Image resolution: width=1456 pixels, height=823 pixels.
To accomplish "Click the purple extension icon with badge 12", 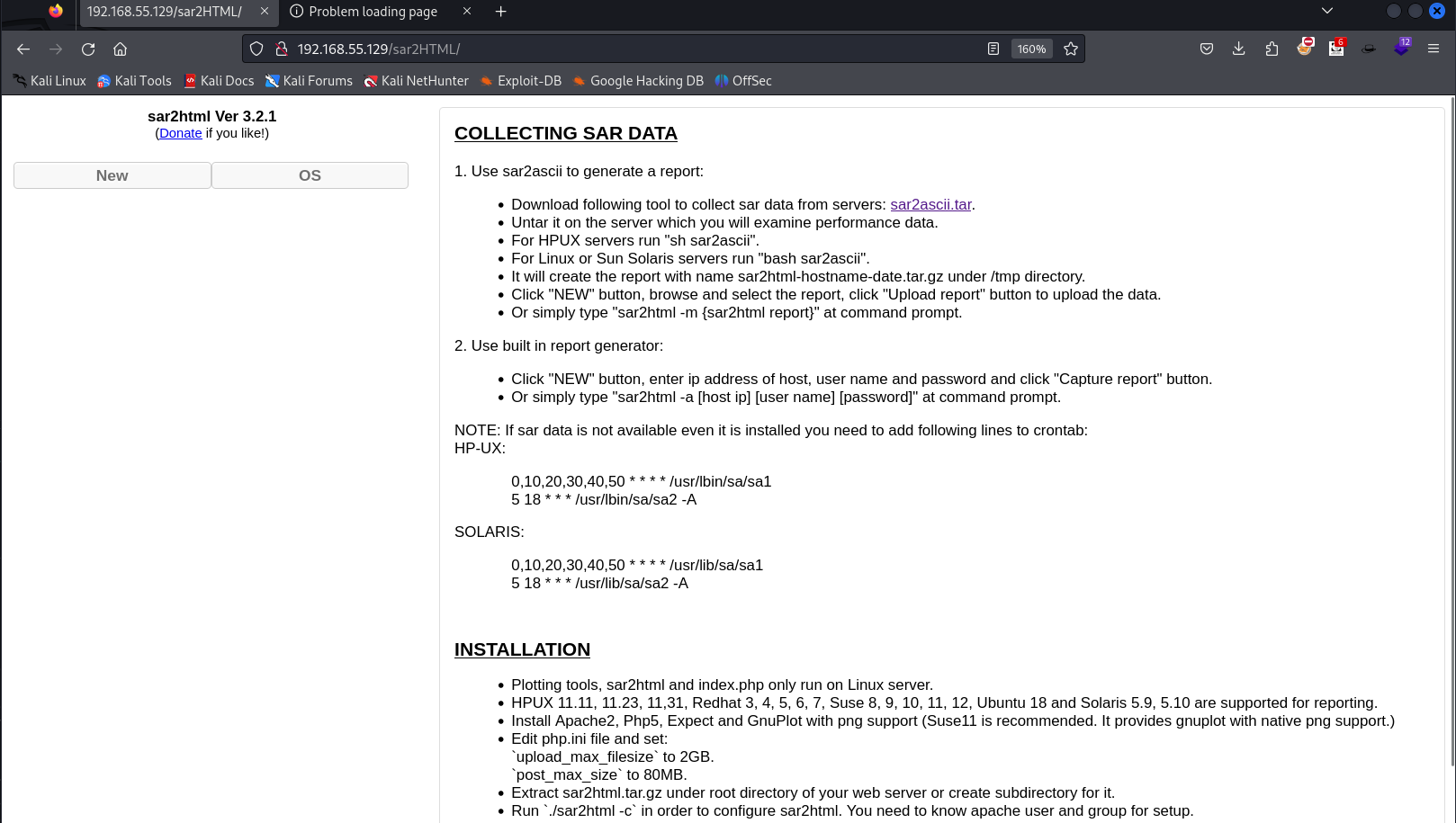I will [1401, 49].
